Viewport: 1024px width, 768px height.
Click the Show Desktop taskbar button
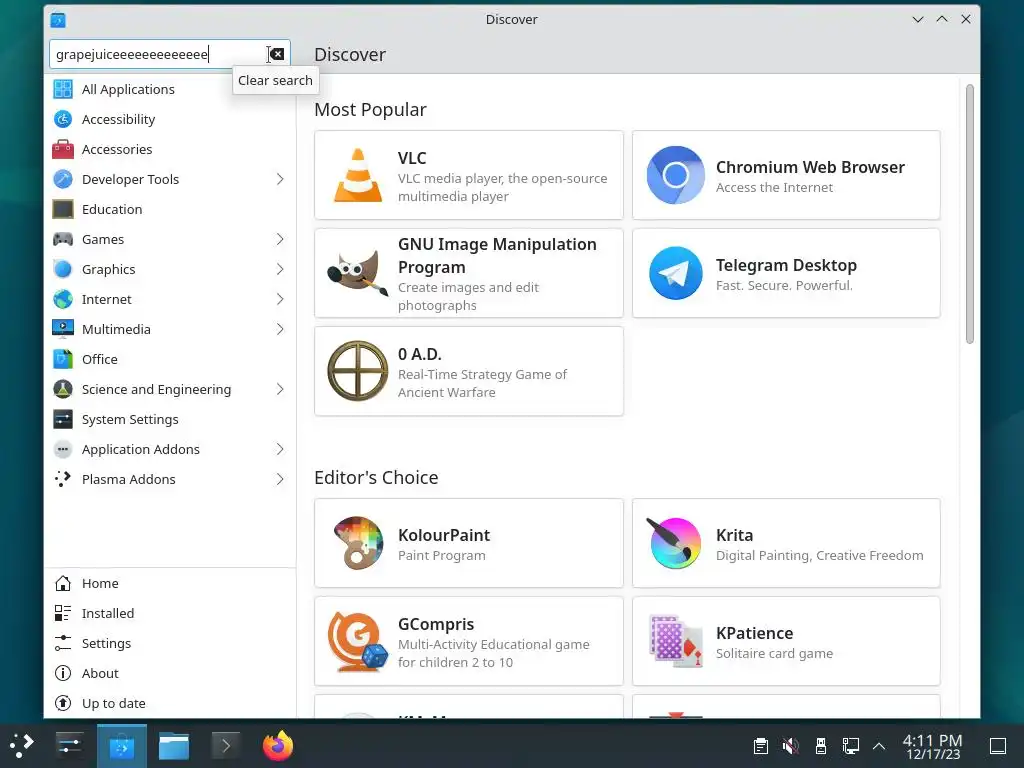pos(998,746)
